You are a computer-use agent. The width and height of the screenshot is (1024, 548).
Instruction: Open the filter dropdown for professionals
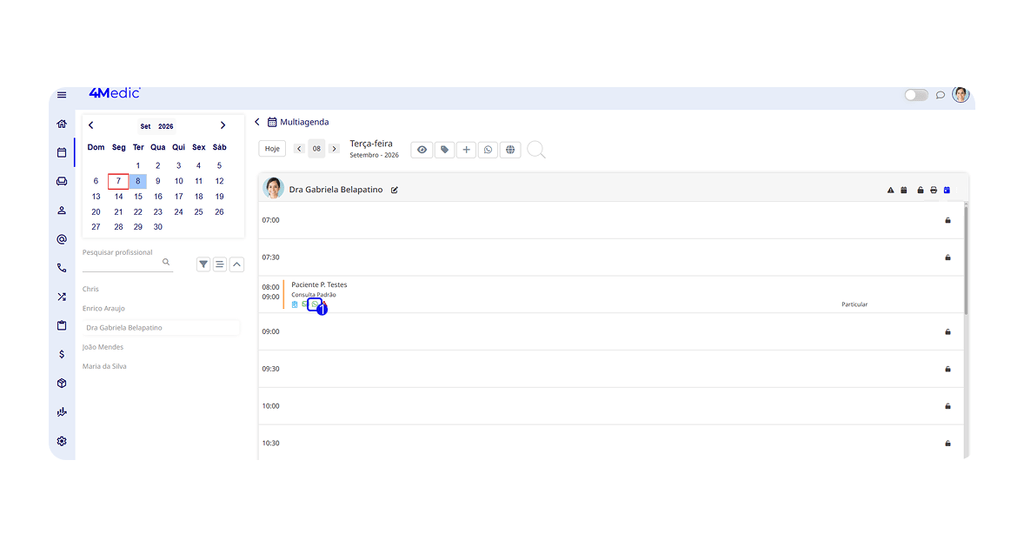pyautogui.click(x=203, y=265)
